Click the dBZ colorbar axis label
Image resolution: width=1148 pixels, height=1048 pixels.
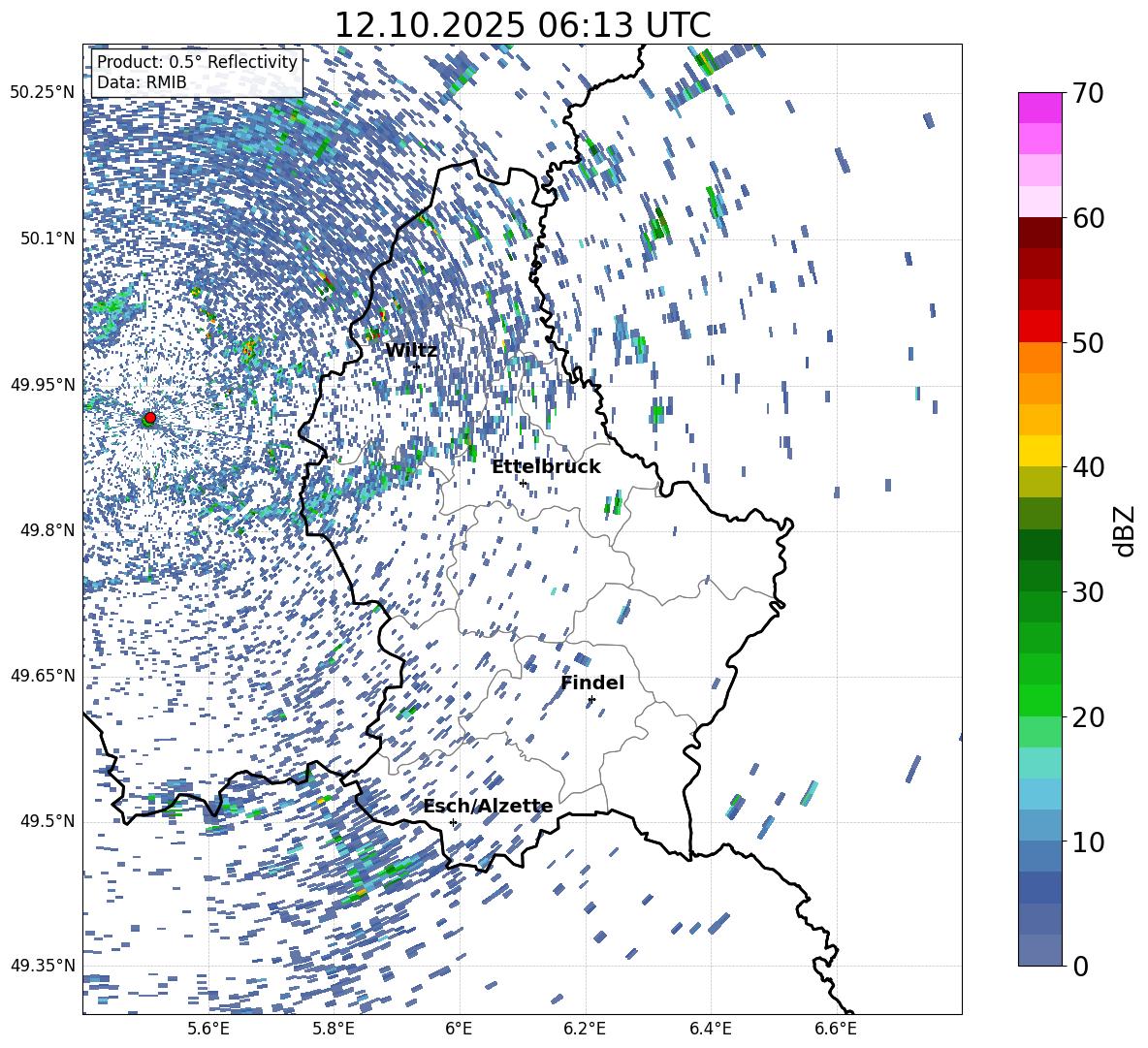pyautogui.click(x=1126, y=530)
